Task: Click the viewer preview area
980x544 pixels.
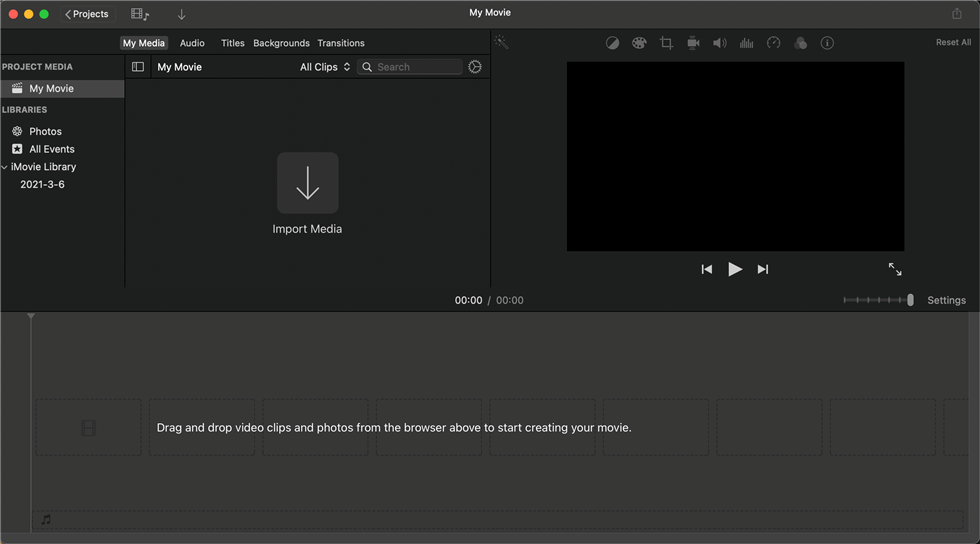Action: pyautogui.click(x=735, y=156)
